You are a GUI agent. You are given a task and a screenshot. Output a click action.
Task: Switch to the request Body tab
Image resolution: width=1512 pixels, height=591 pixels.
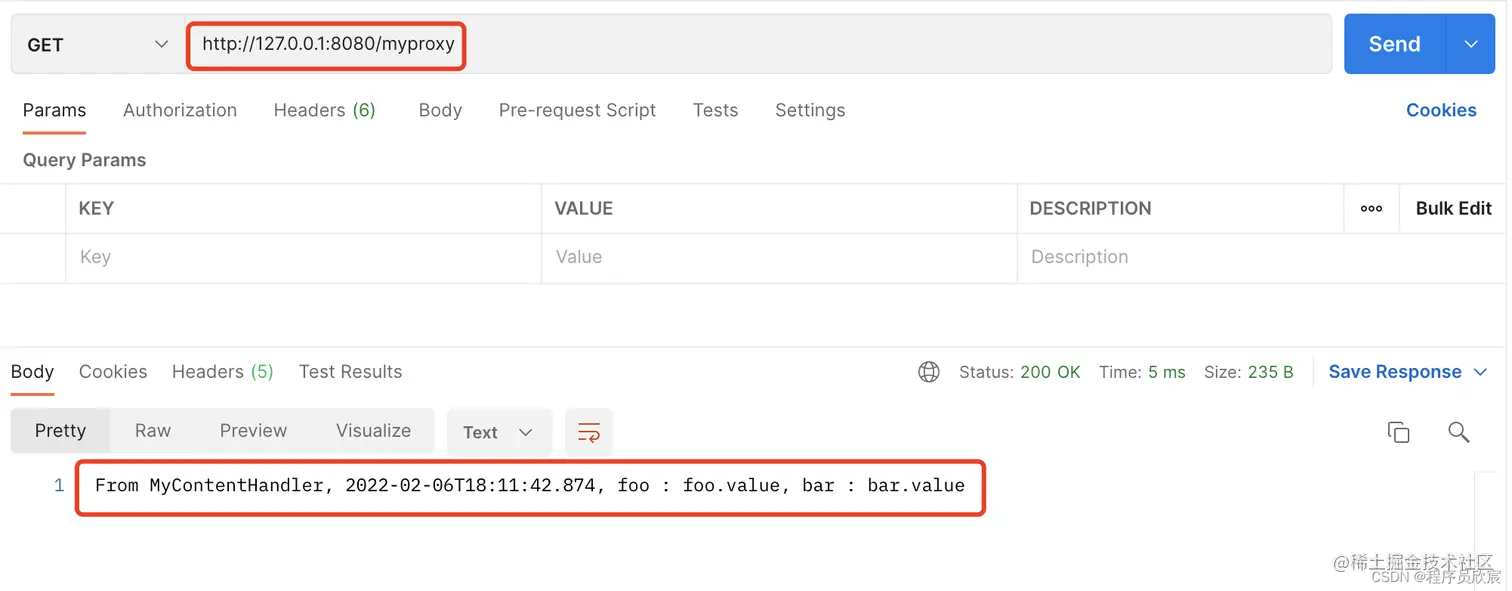click(x=440, y=110)
